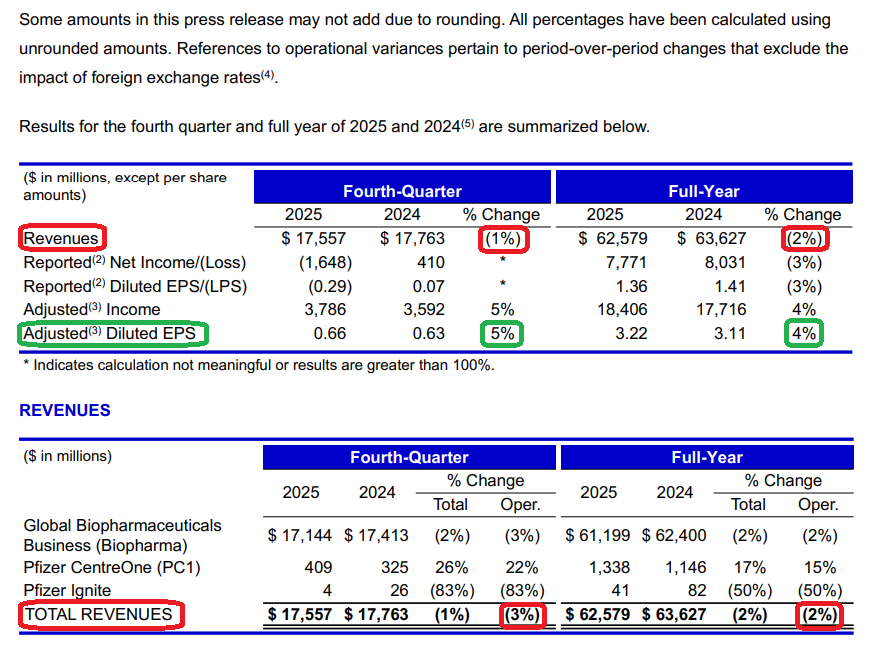This screenshot has height=652, width=881.
Task: Select the red-boxed TOTAL REVENUES row label
Action: click(x=99, y=614)
